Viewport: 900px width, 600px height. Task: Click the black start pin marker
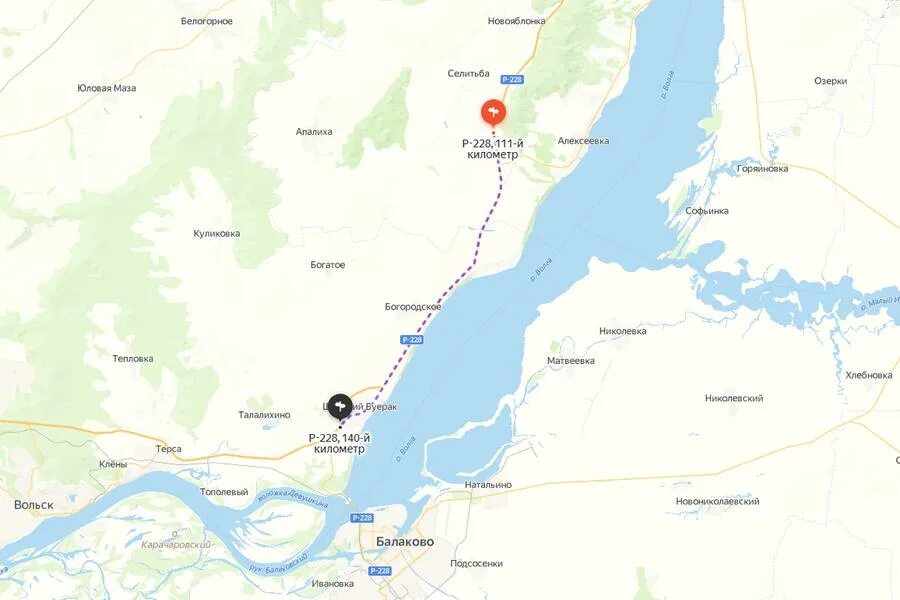pos(340,407)
